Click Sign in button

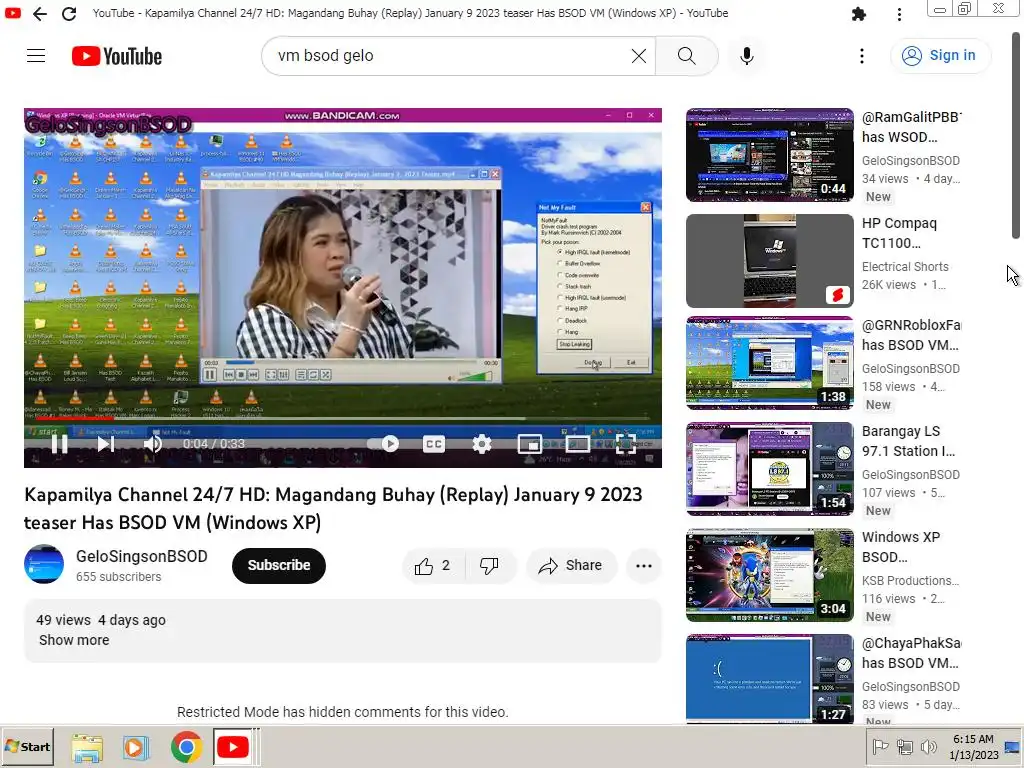[940, 56]
